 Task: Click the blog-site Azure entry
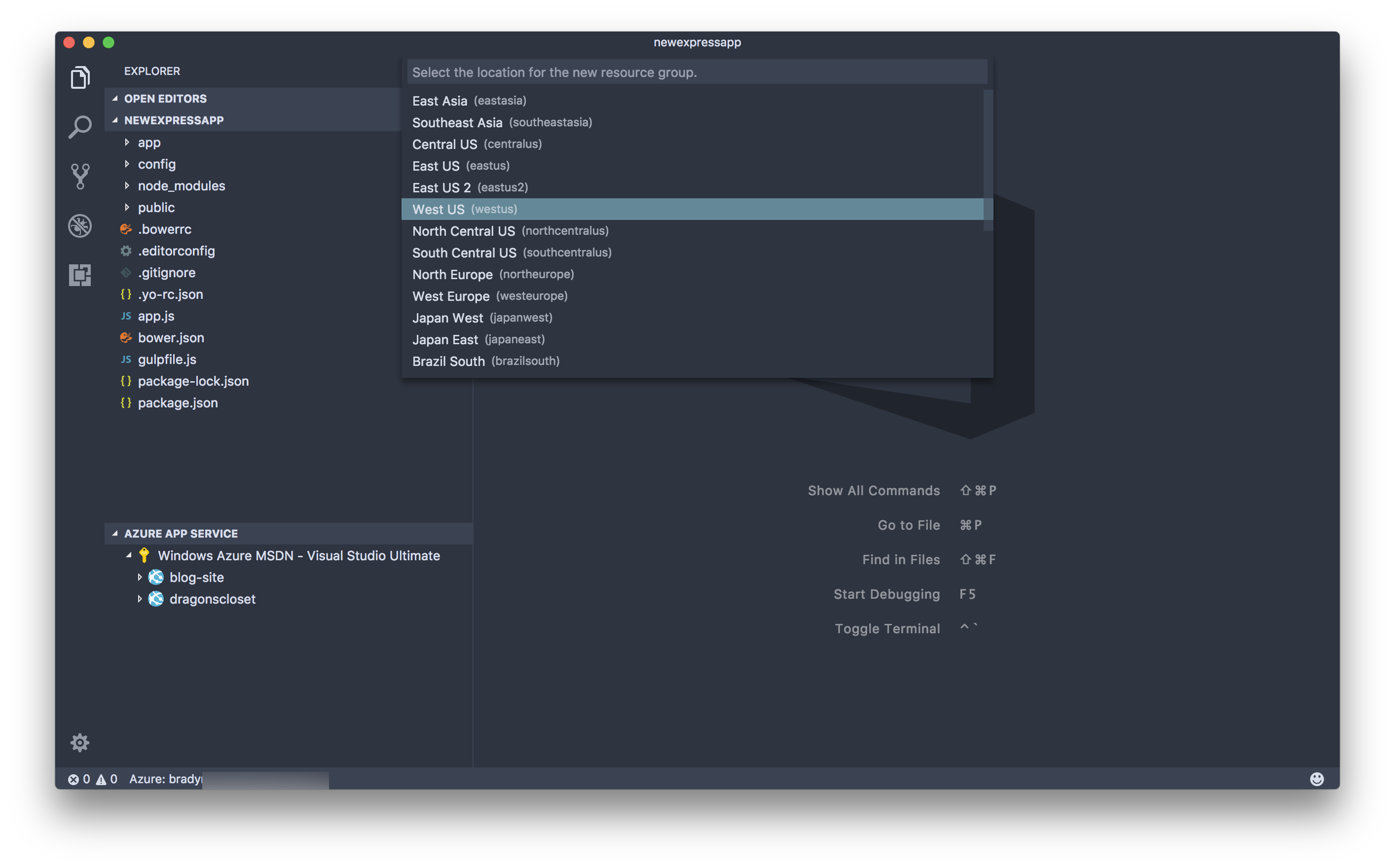point(196,577)
